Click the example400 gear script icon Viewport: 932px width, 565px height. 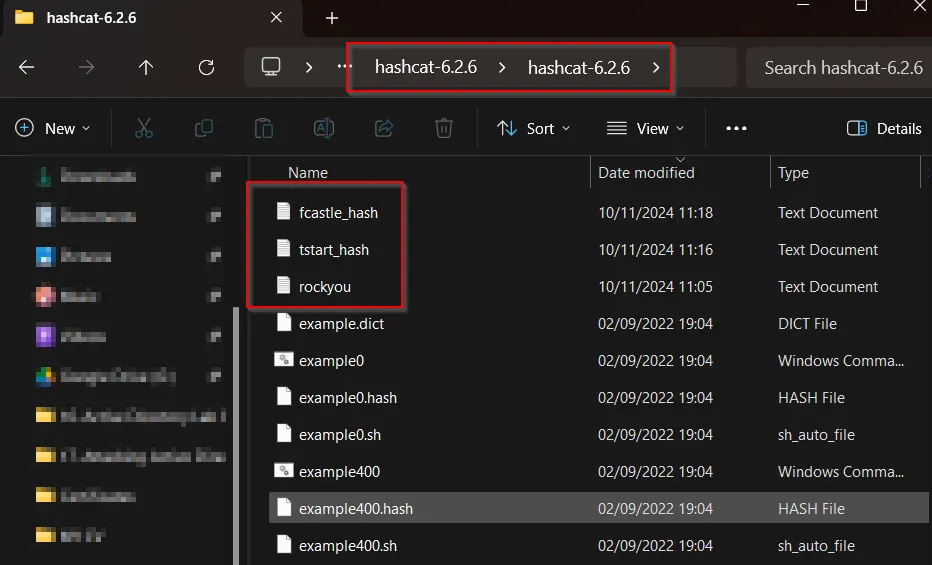point(284,470)
